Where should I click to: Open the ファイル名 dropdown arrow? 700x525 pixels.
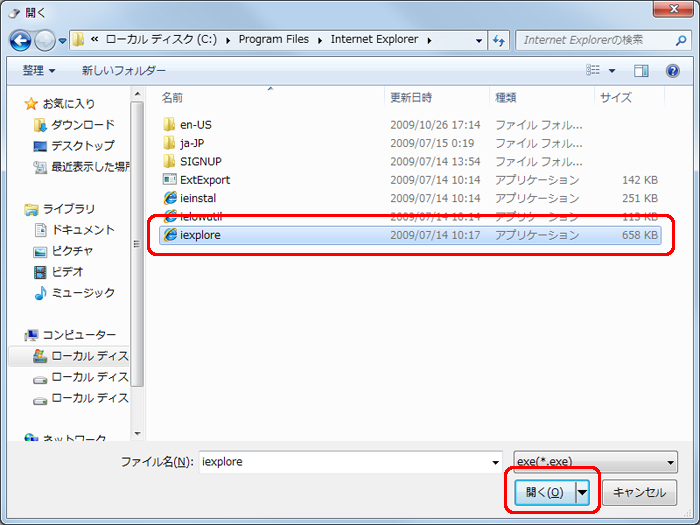tap(496, 462)
